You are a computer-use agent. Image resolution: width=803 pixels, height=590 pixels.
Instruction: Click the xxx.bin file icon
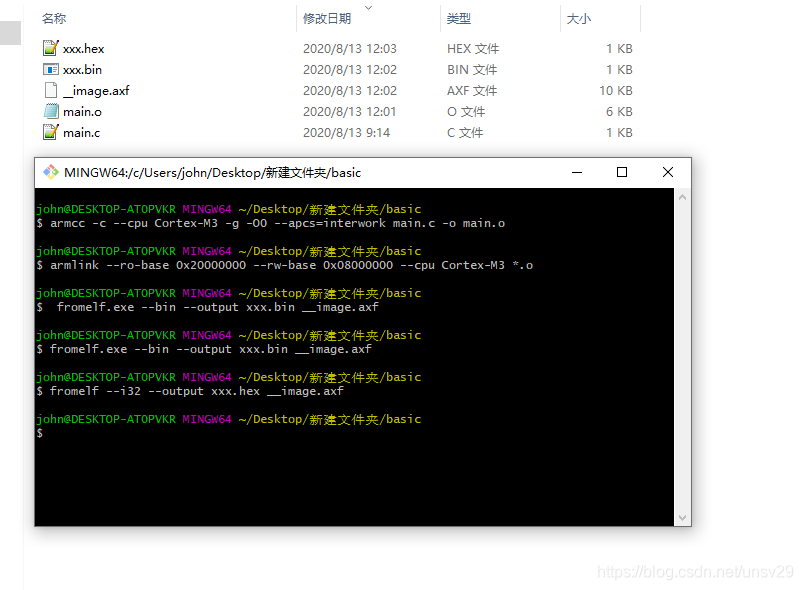[51, 69]
